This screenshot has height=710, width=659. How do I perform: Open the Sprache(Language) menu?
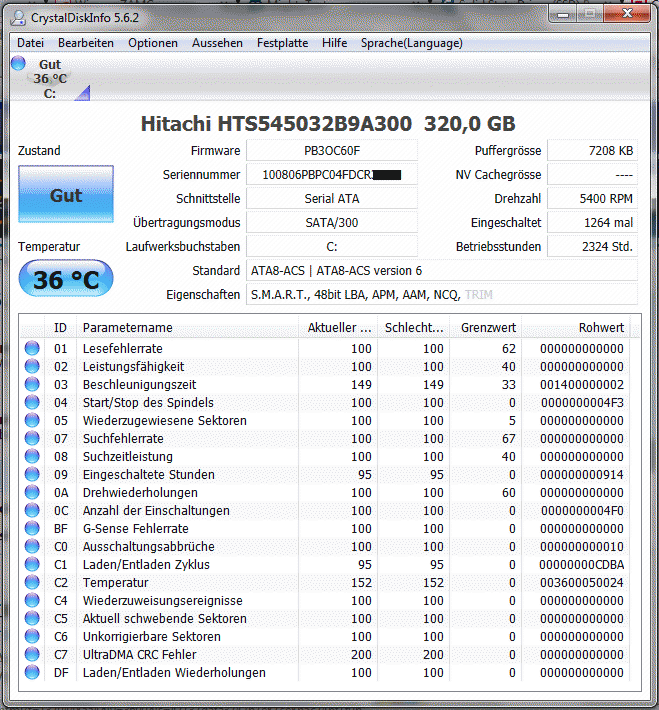click(x=412, y=43)
